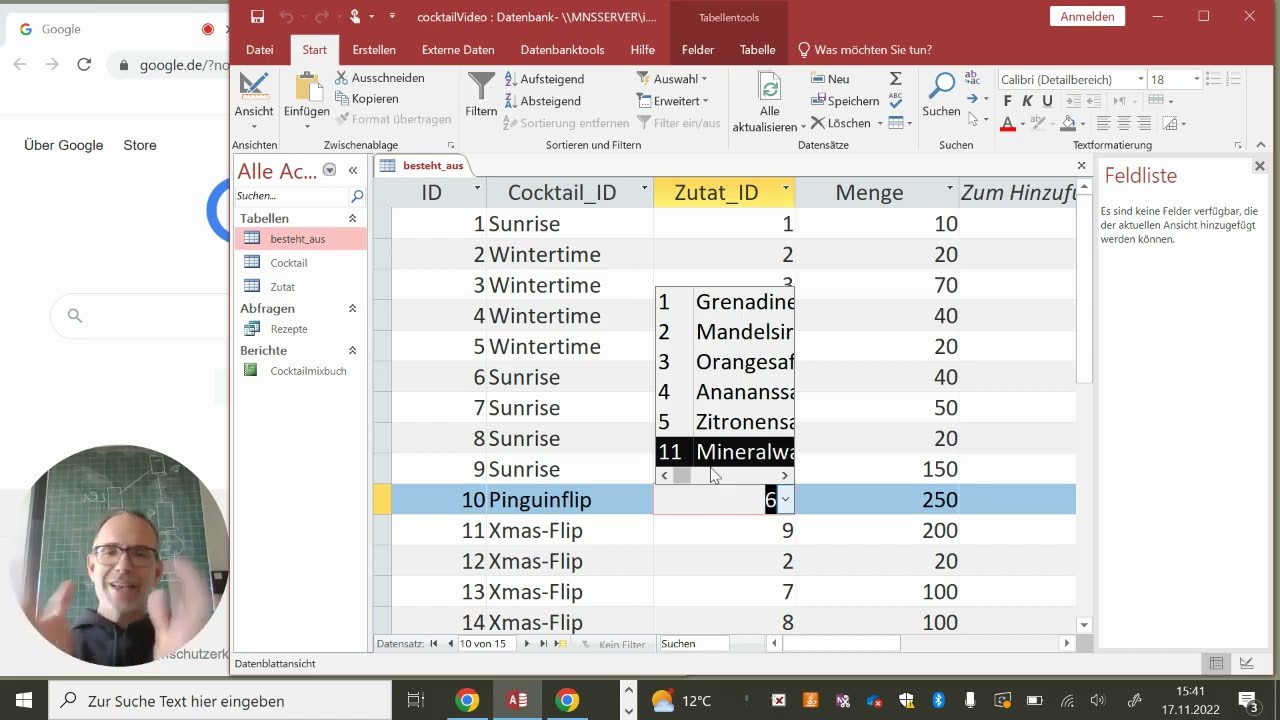
Task: Click the record Suchen search box
Action: click(694, 644)
